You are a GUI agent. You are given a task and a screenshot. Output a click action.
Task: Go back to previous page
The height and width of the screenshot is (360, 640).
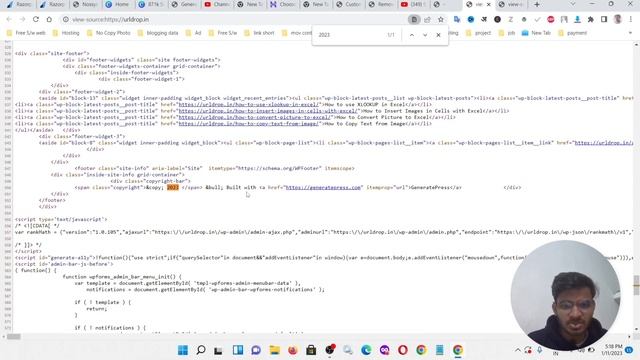pos(9,19)
